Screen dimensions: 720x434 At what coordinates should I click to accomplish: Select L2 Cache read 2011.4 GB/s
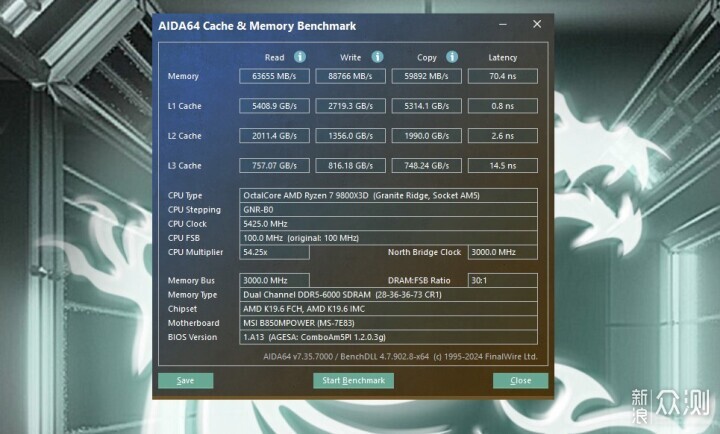point(274,136)
